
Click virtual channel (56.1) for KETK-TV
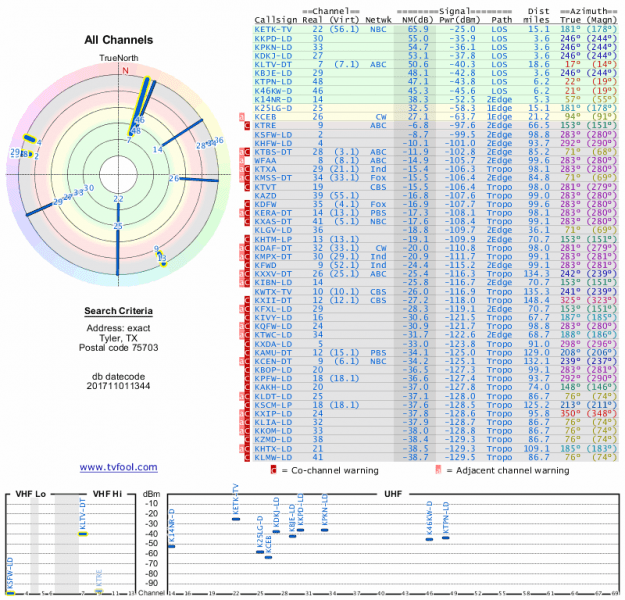tap(344, 30)
